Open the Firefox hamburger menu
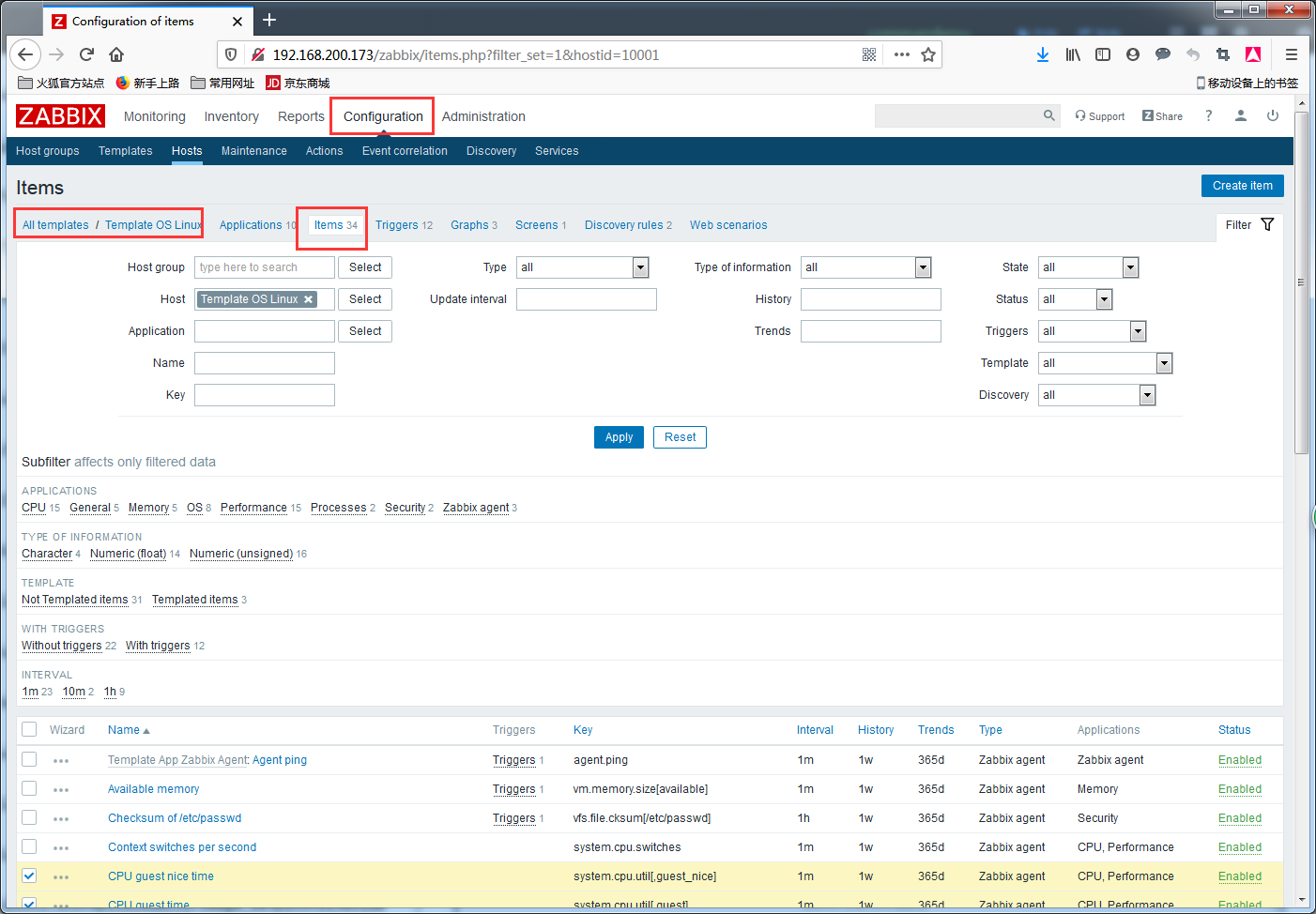Screen dimensions: 1316x914 click(1292, 54)
